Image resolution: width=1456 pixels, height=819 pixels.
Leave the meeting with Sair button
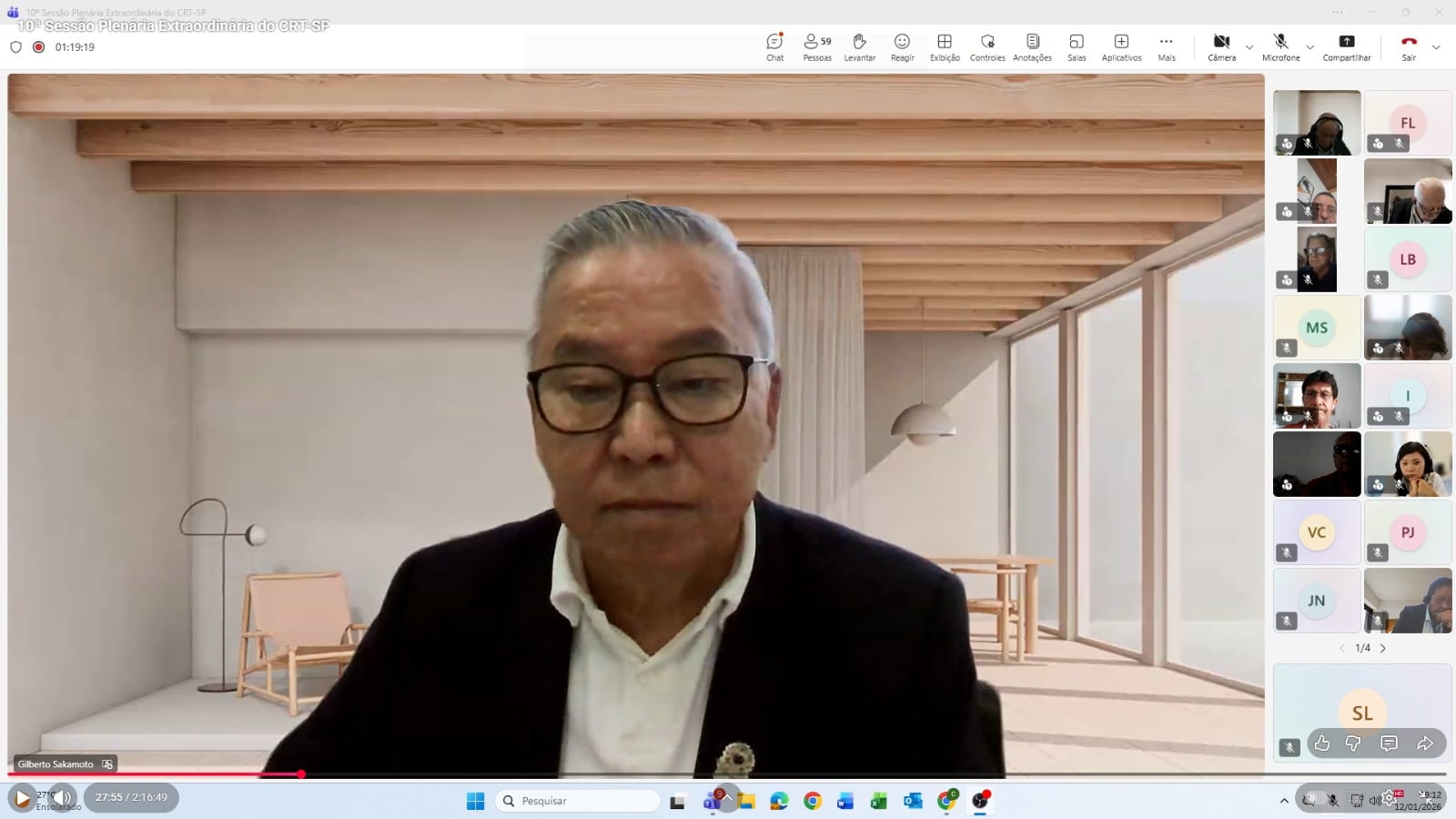1409,47
